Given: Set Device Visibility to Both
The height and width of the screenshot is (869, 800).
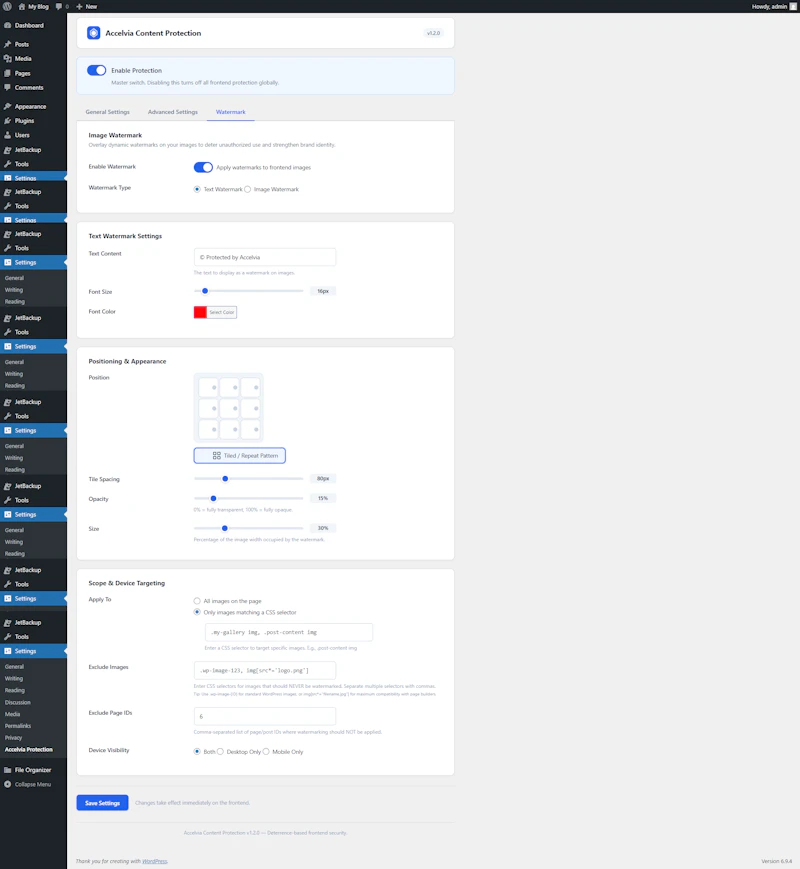Looking at the screenshot, I should point(197,752).
